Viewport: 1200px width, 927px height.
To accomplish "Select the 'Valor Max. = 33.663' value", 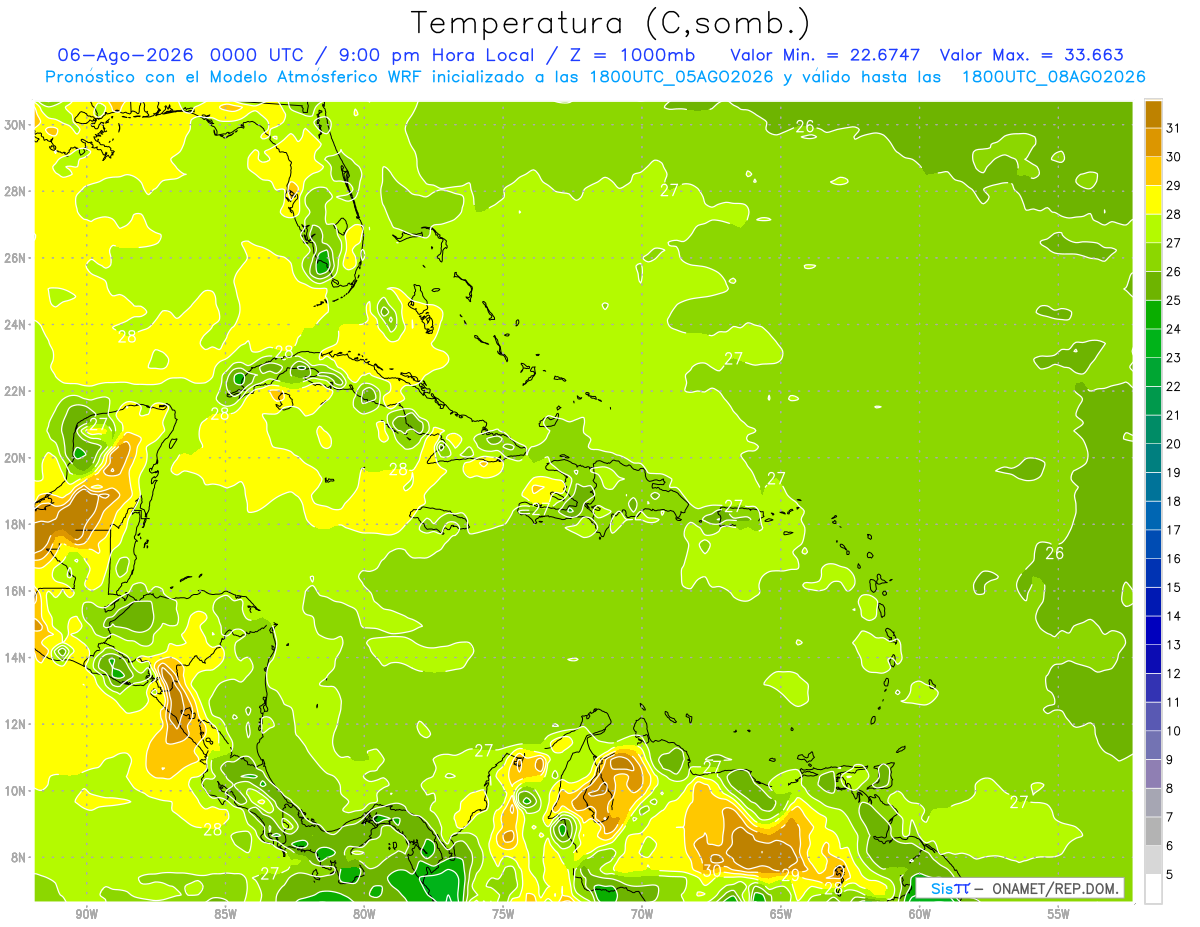I will click(1032, 55).
